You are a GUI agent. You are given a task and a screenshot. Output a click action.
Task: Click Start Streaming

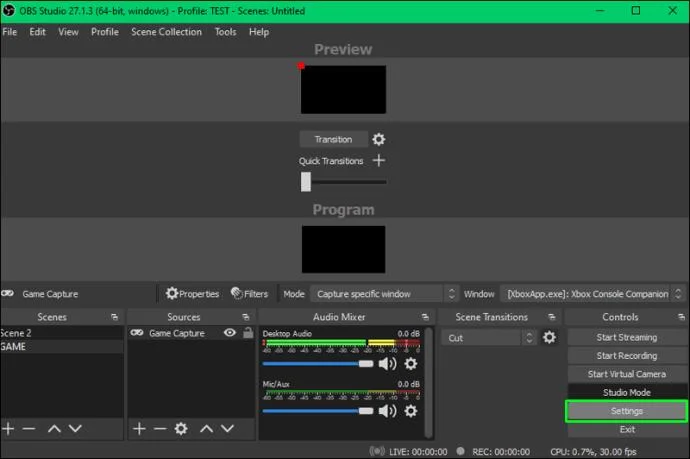click(627, 337)
